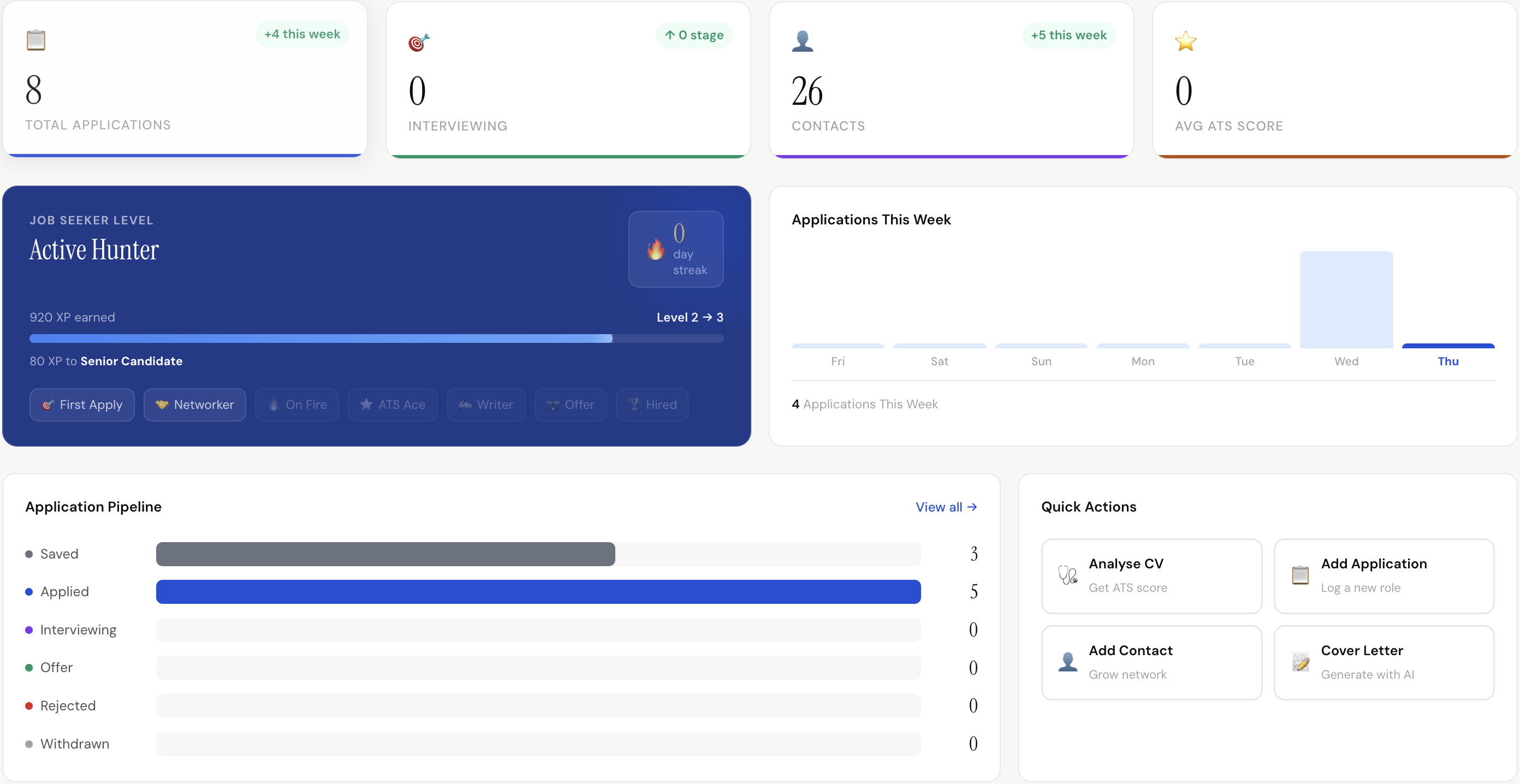Click the 8 total applications number
Screen dimensions: 1520x784
pos(34,90)
